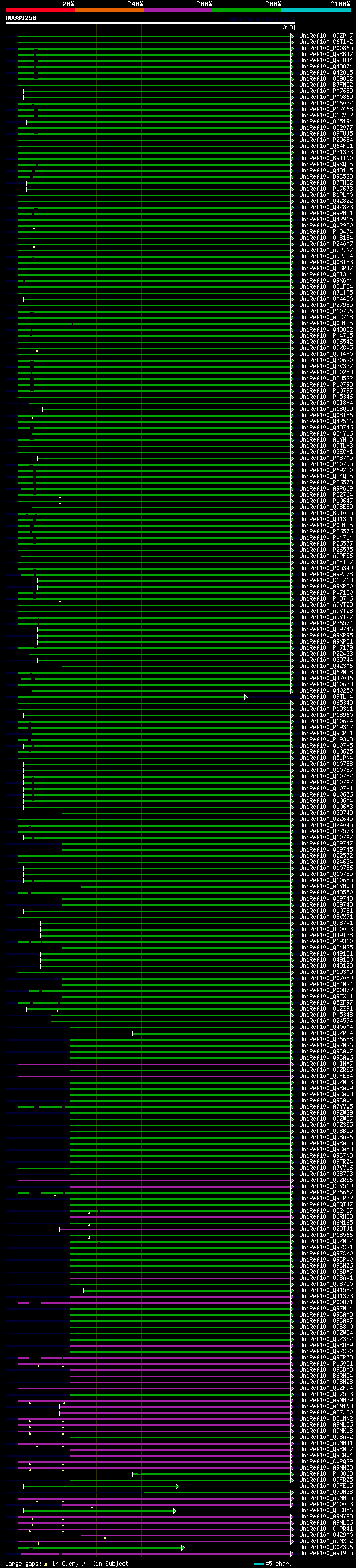Click the UniRef100_O24634 label
Image resolution: width=356 pixels, height=1568 pixels.
pyautogui.click(x=325, y=862)
